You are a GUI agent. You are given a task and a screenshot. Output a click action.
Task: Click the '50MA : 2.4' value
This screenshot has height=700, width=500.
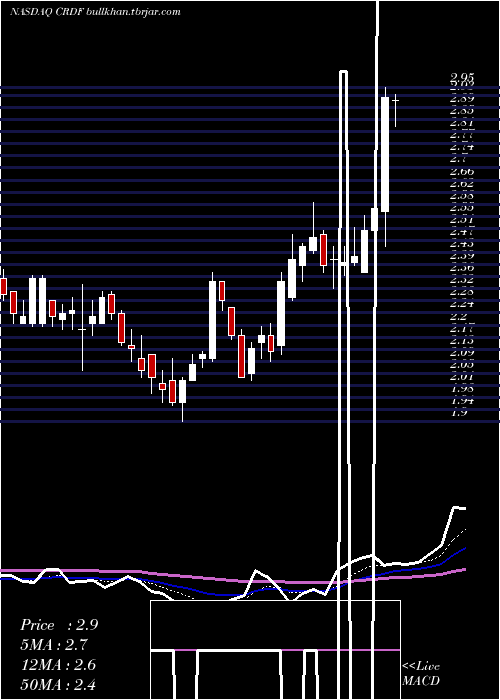(58, 684)
